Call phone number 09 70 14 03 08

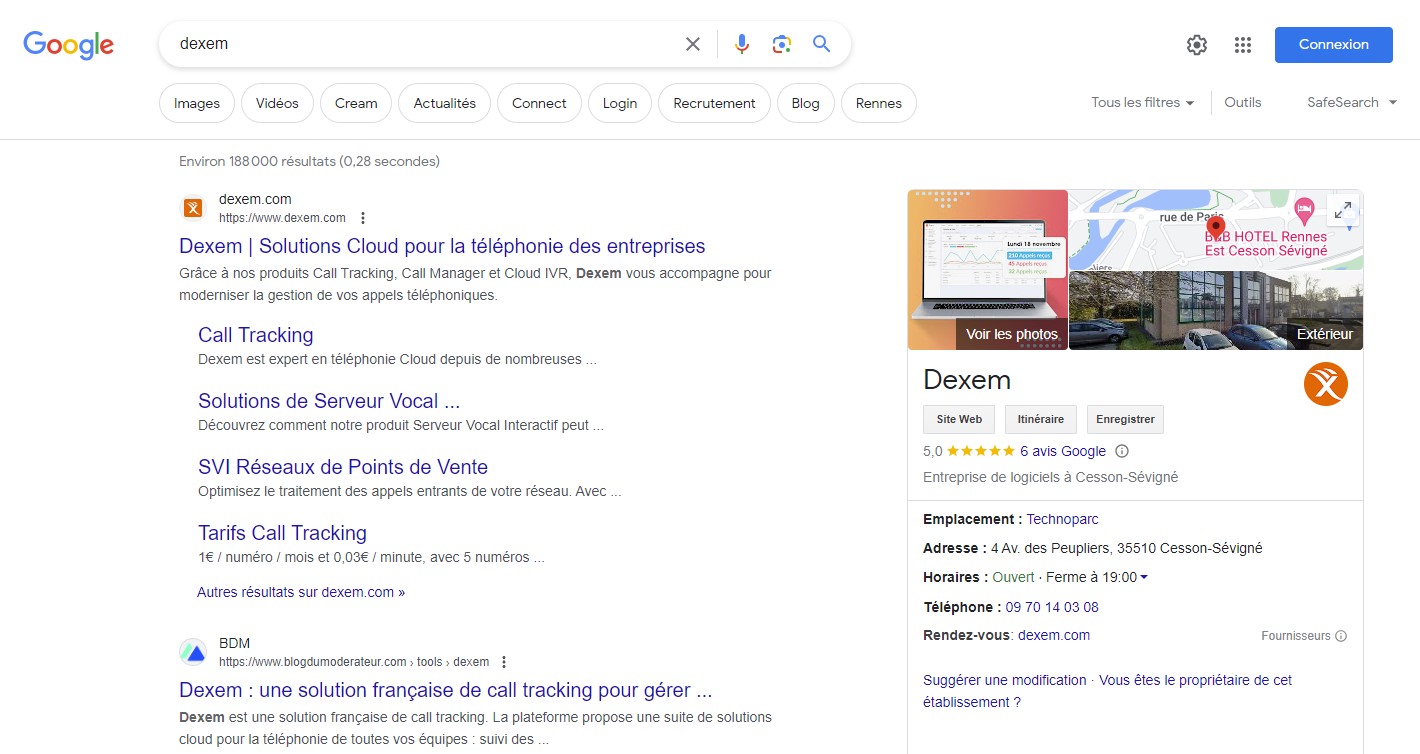(x=1052, y=607)
